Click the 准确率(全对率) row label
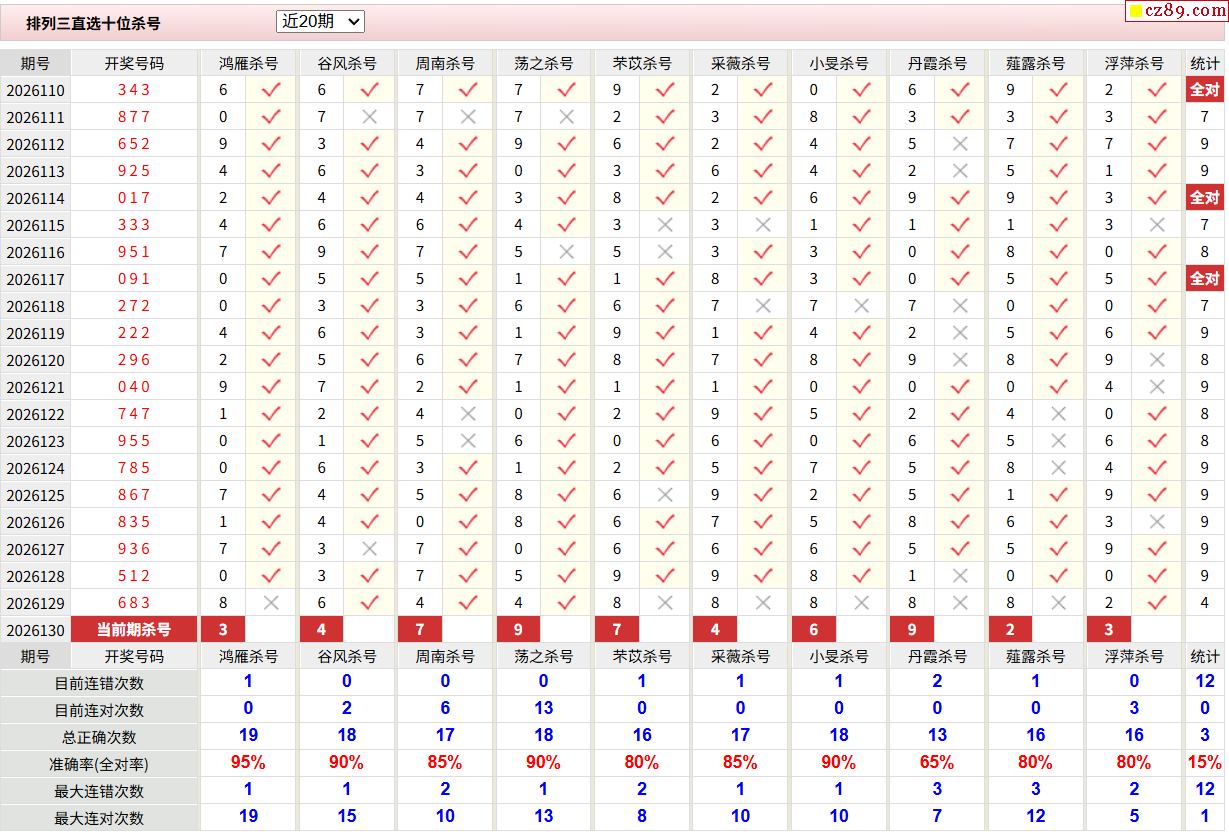 click(99, 764)
